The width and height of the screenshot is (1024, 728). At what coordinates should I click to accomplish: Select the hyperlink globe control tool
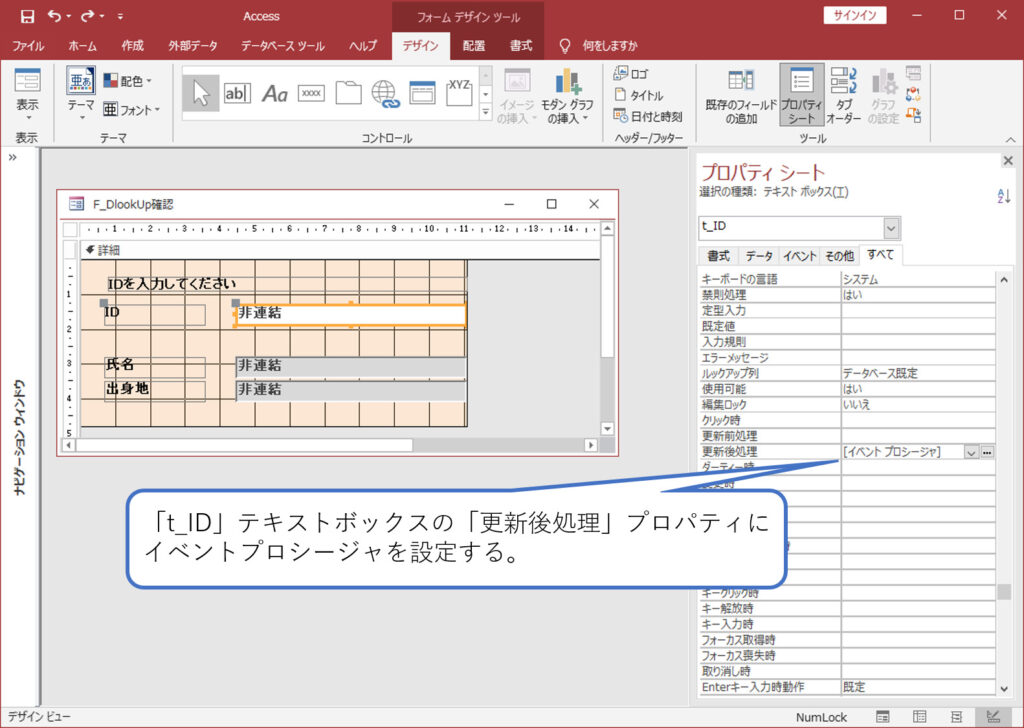385,93
